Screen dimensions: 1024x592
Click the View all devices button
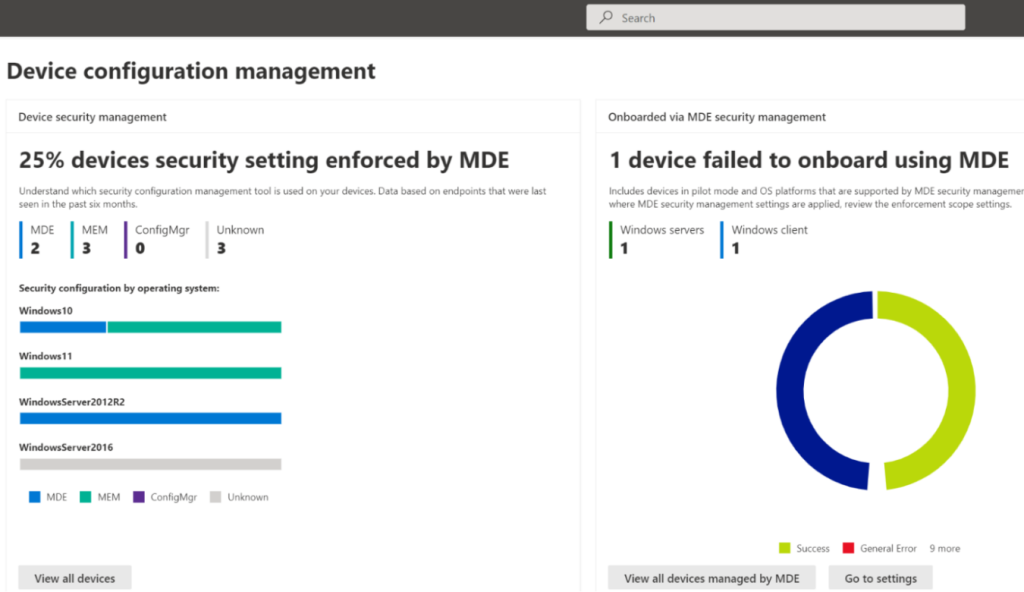[x=74, y=577]
